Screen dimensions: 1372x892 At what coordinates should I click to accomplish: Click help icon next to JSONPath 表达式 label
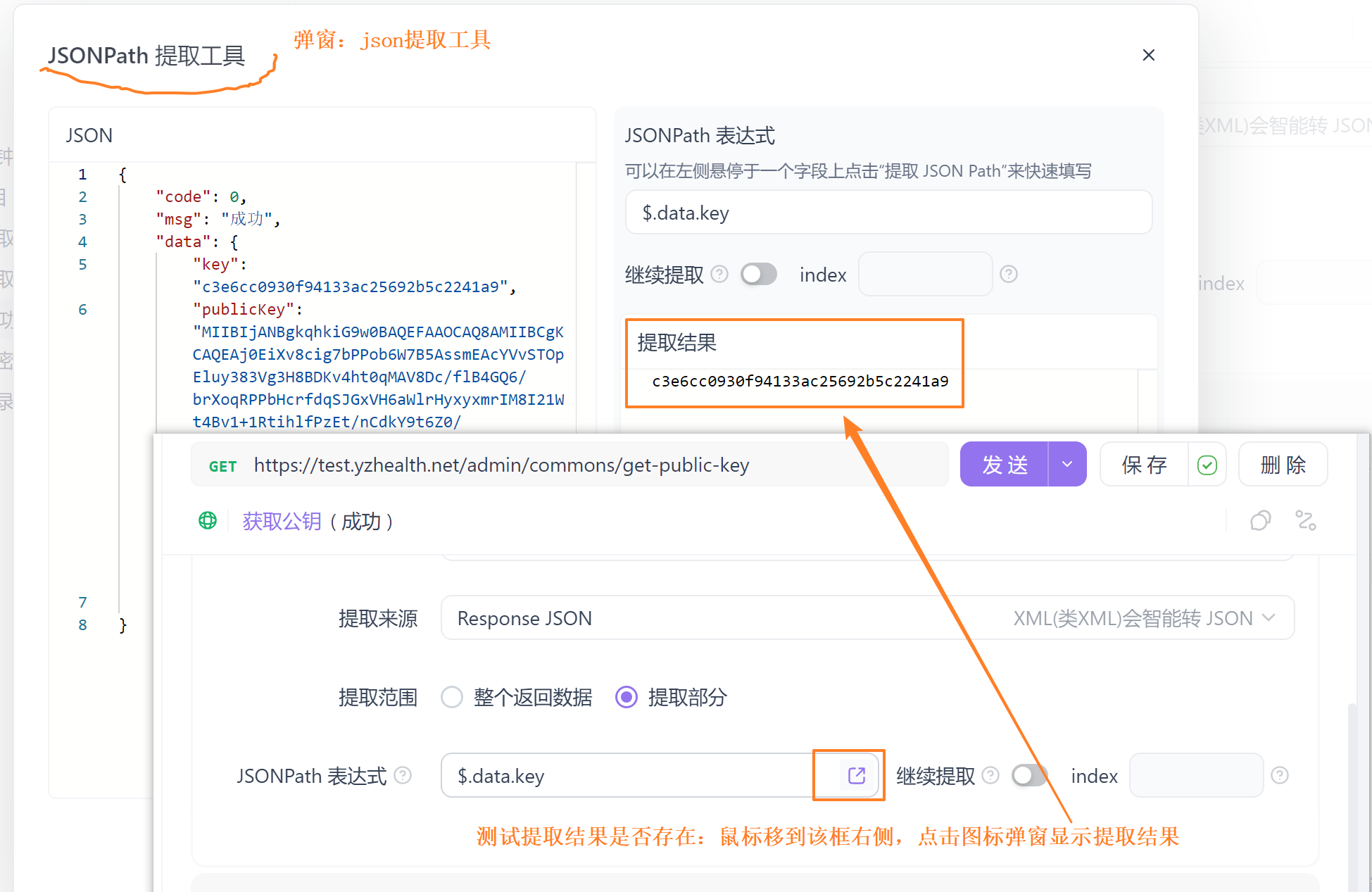(403, 775)
